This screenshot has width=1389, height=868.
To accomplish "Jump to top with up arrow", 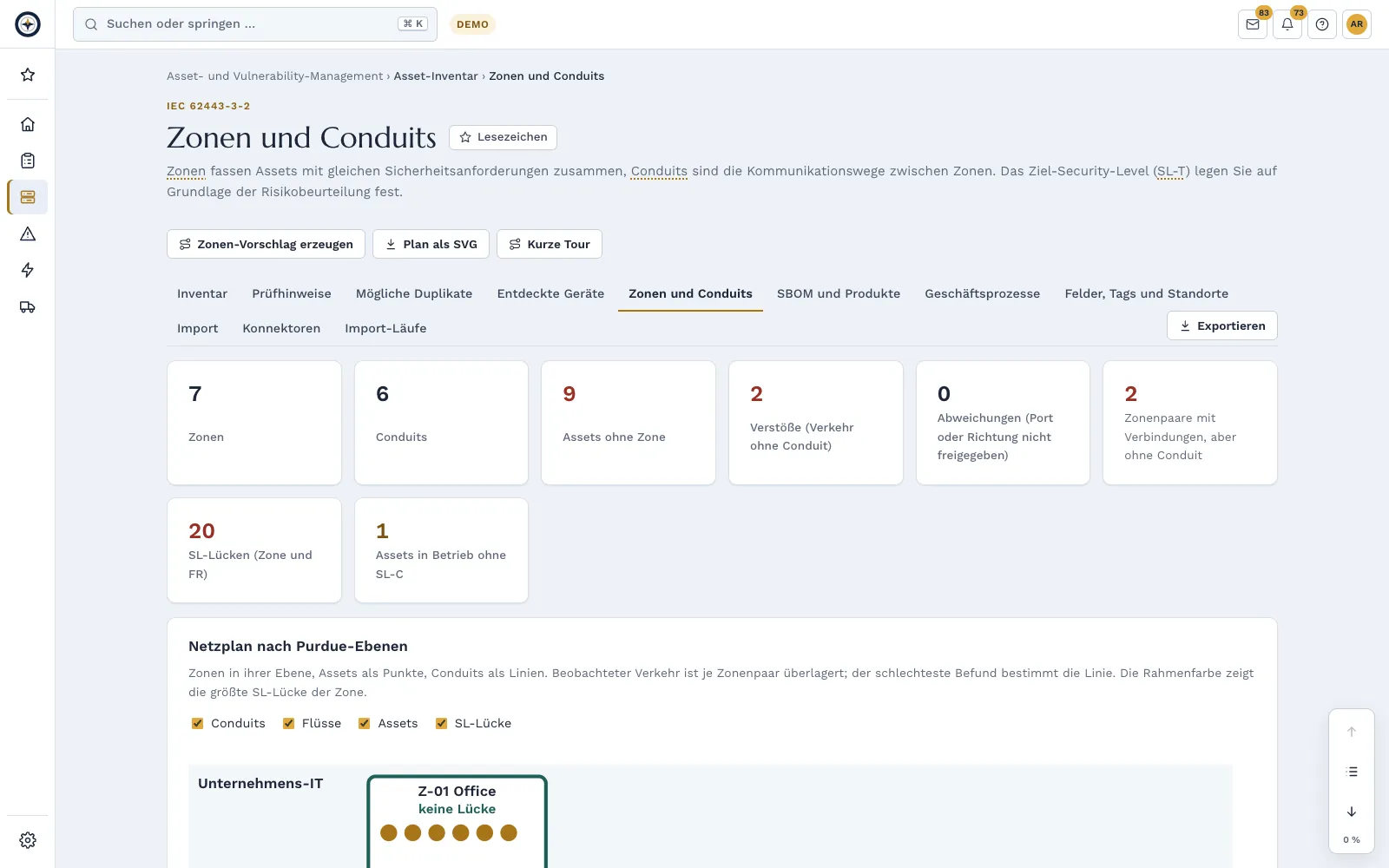I will coord(1352,732).
